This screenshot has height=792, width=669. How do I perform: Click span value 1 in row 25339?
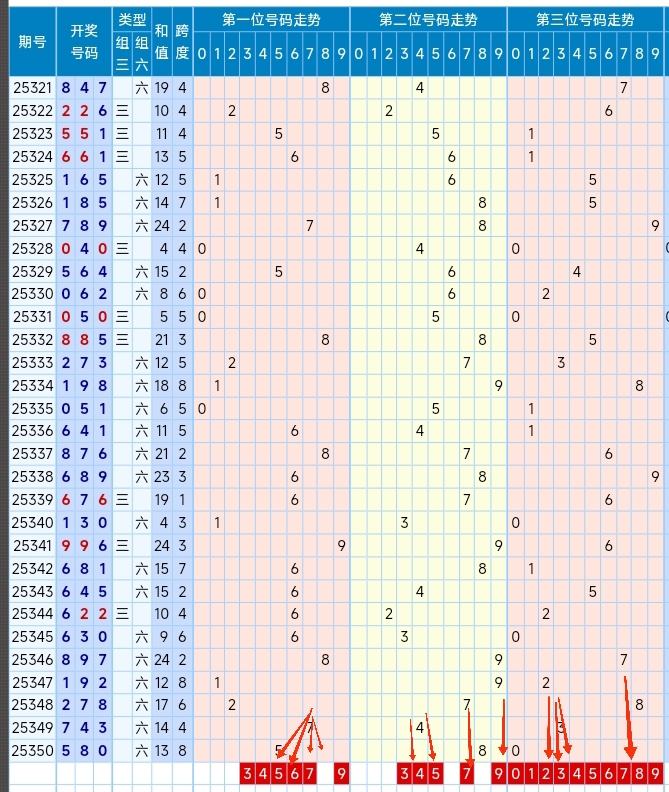pyautogui.click(x=182, y=500)
